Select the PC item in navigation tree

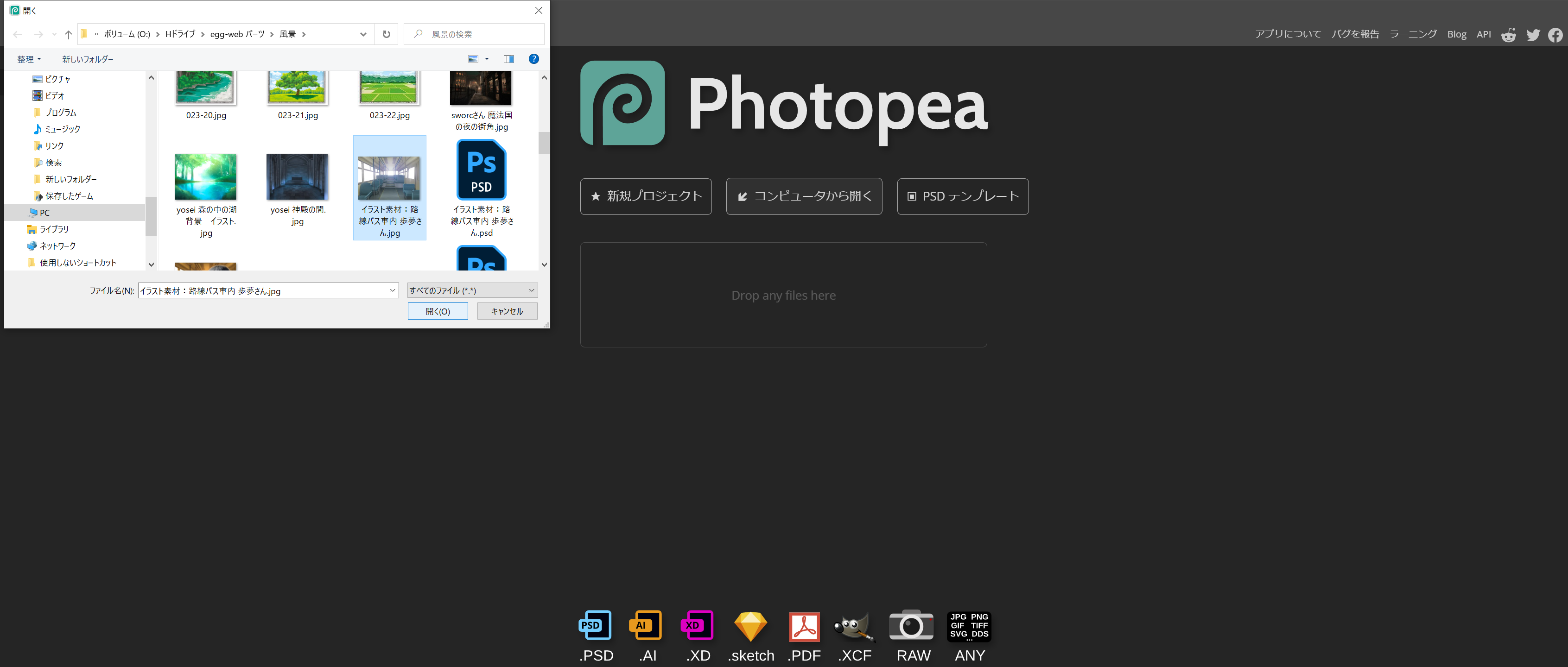coord(44,213)
